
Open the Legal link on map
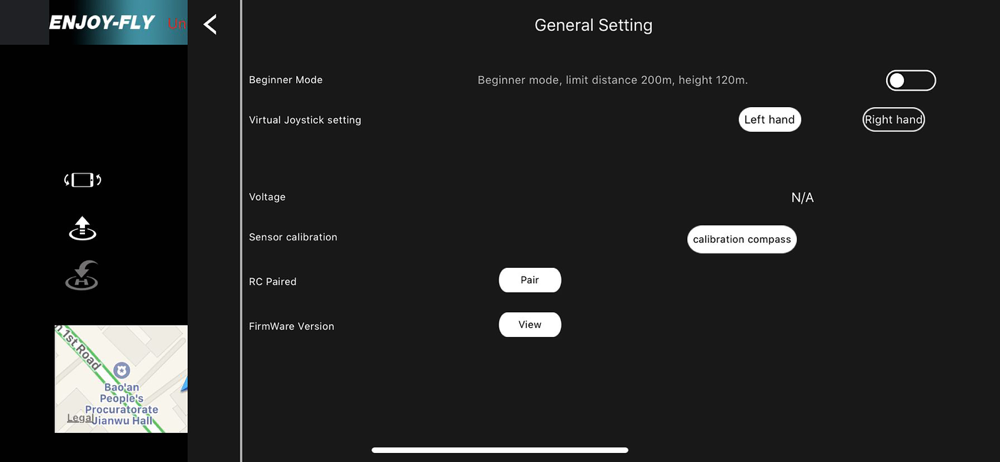pos(80,418)
